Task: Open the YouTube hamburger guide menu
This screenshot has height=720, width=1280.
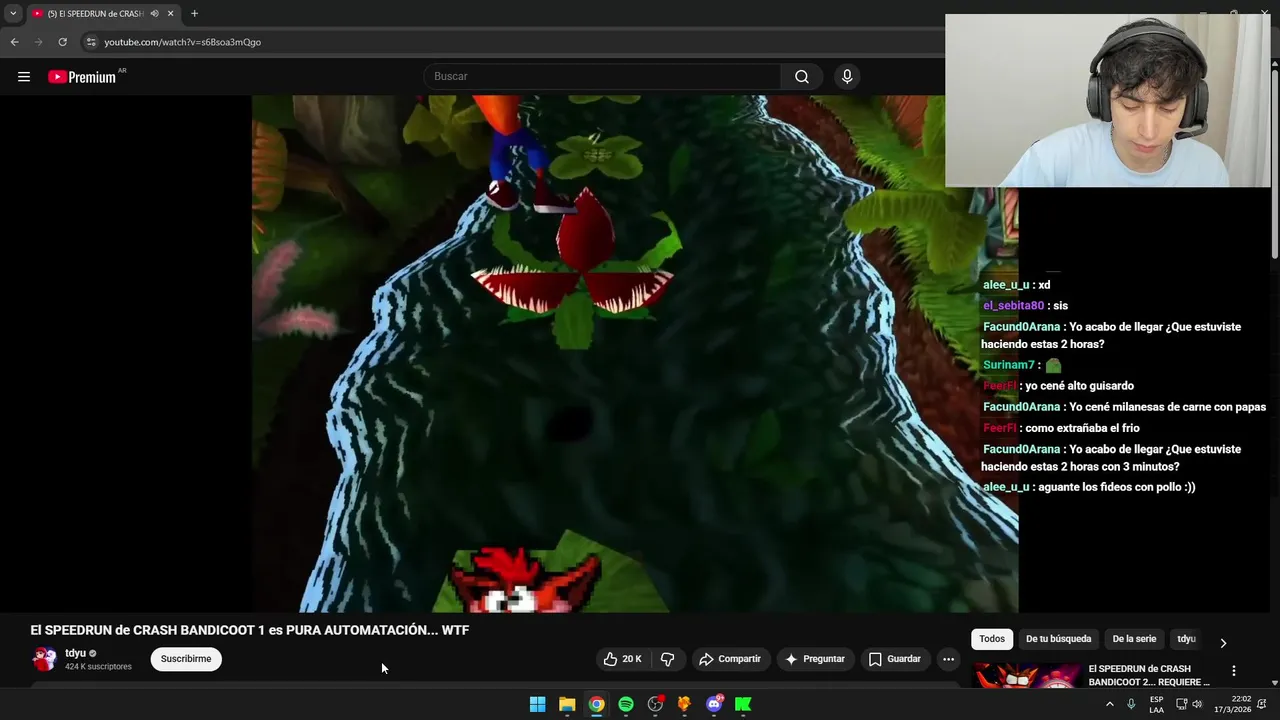Action: point(24,77)
